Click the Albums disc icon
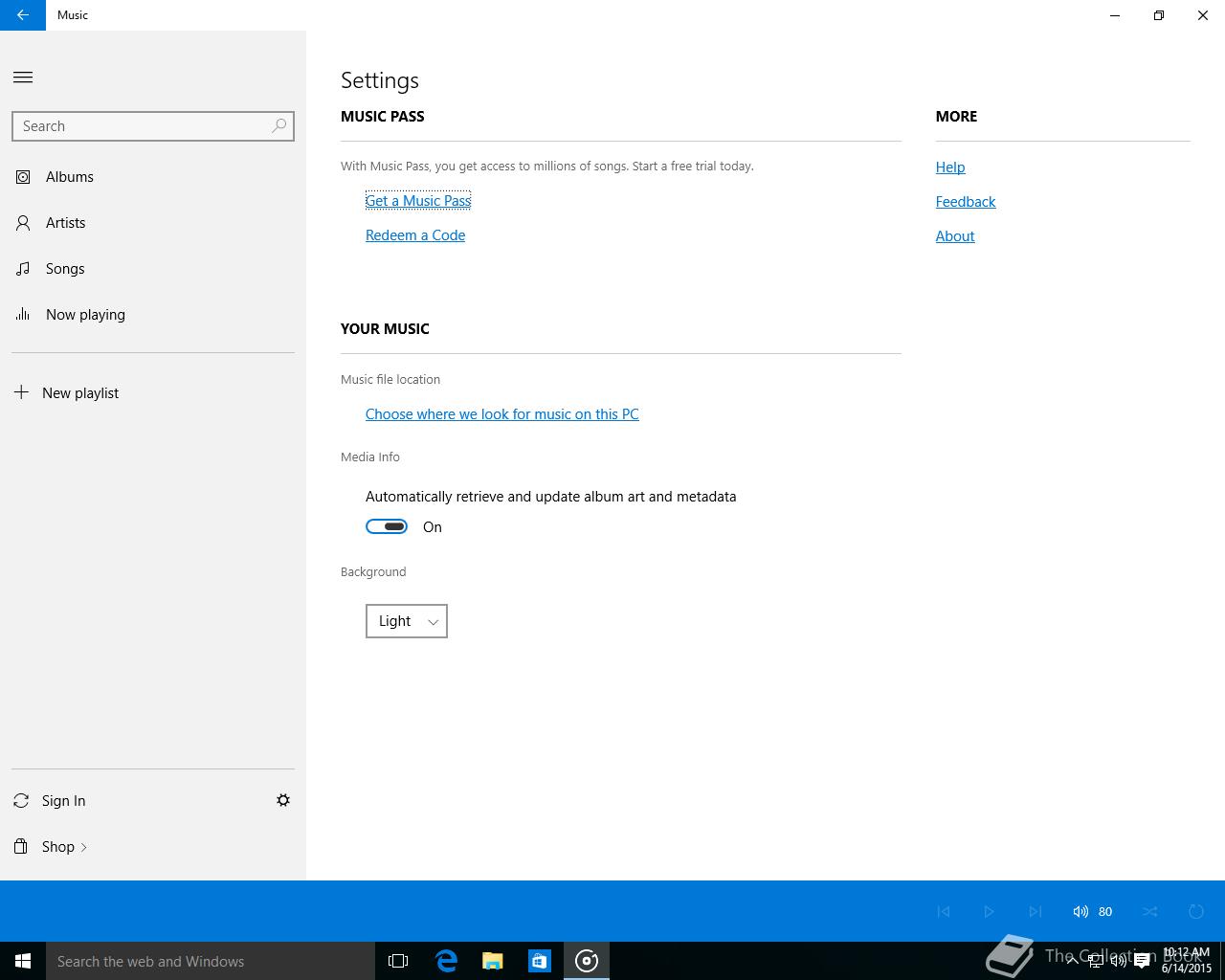Screen dimensions: 1225x980 pyautogui.click(x=23, y=176)
